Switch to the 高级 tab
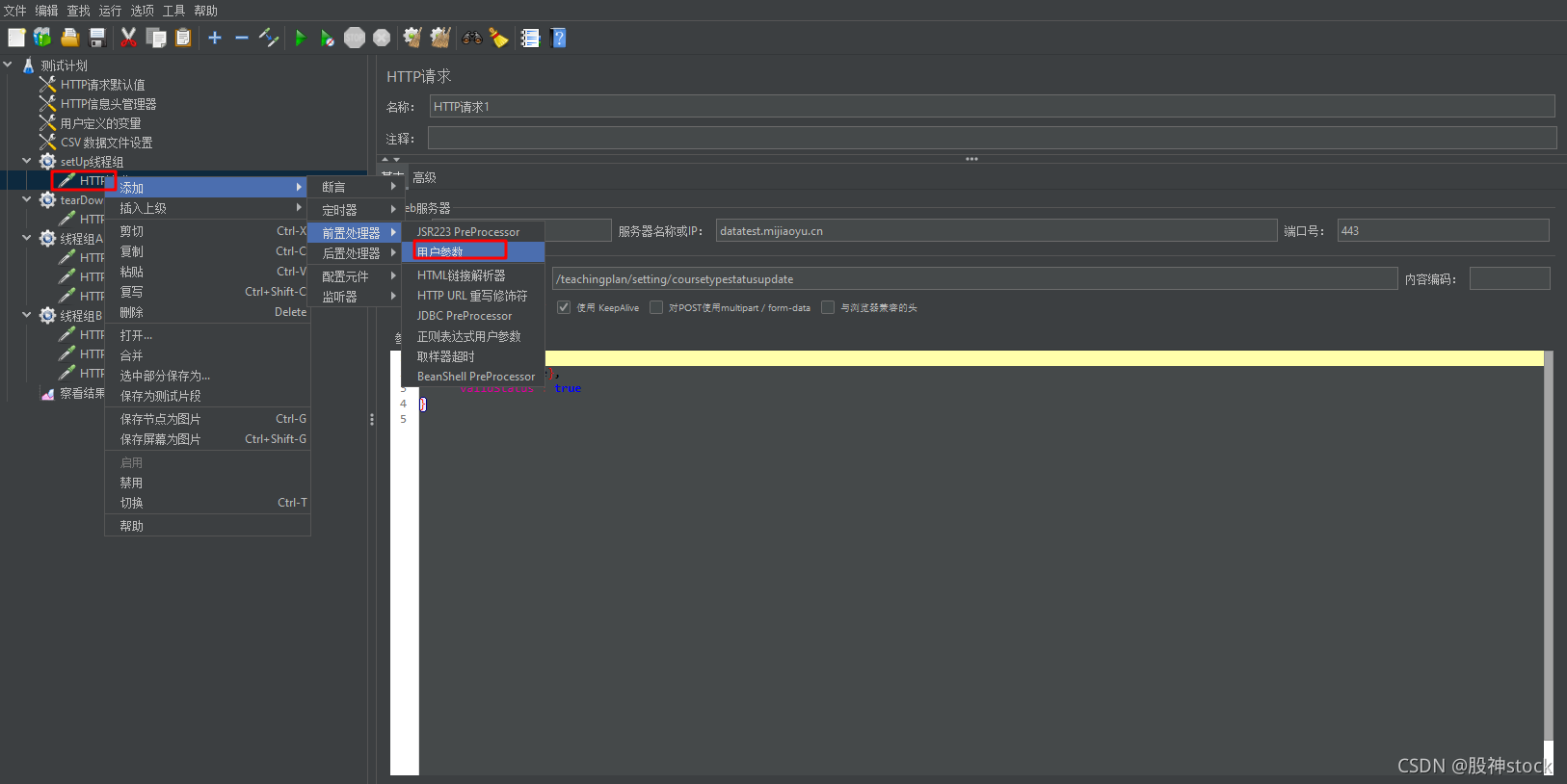This screenshot has width=1567, height=784. click(x=424, y=177)
